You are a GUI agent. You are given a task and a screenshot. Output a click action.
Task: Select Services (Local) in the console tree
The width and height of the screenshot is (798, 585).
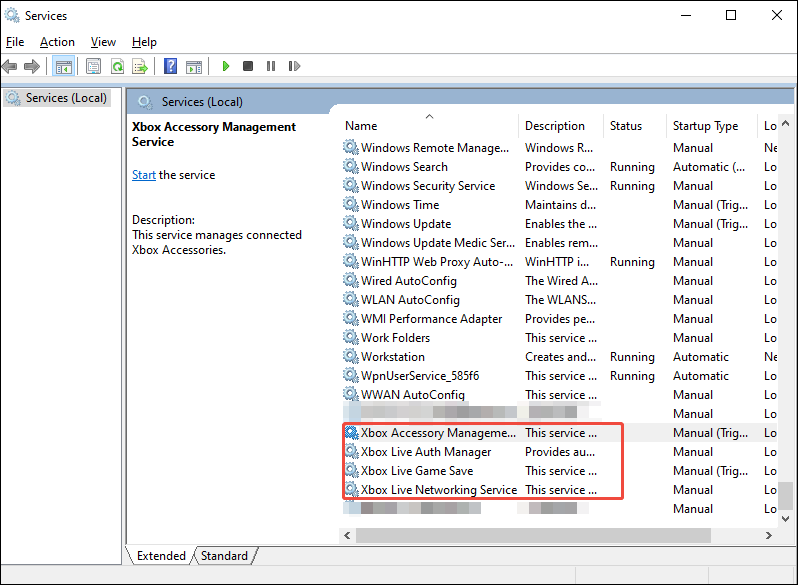pyautogui.click(x=56, y=97)
